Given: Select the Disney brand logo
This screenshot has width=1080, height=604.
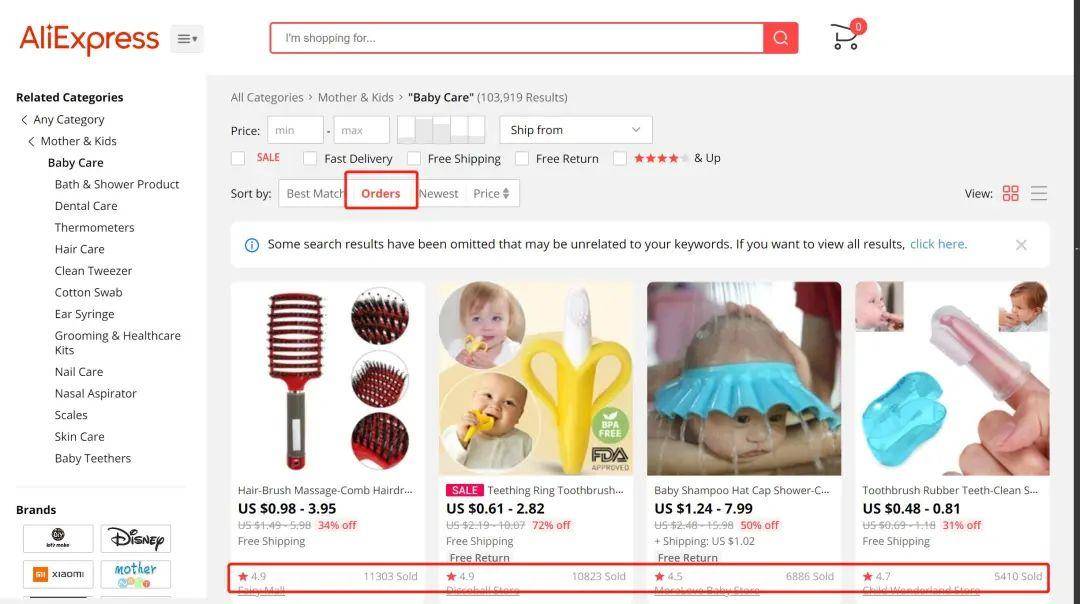Looking at the screenshot, I should click(x=136, y=539).
